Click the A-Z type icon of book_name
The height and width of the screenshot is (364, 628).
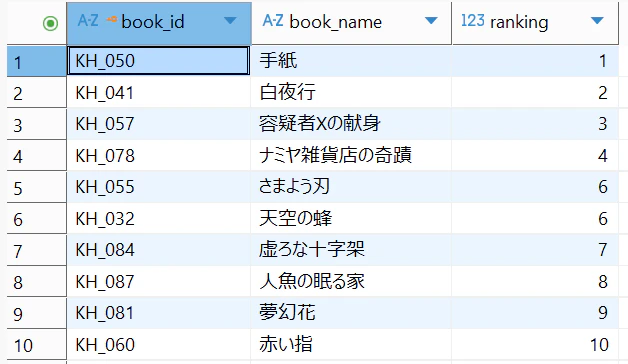tap(273, 20)
